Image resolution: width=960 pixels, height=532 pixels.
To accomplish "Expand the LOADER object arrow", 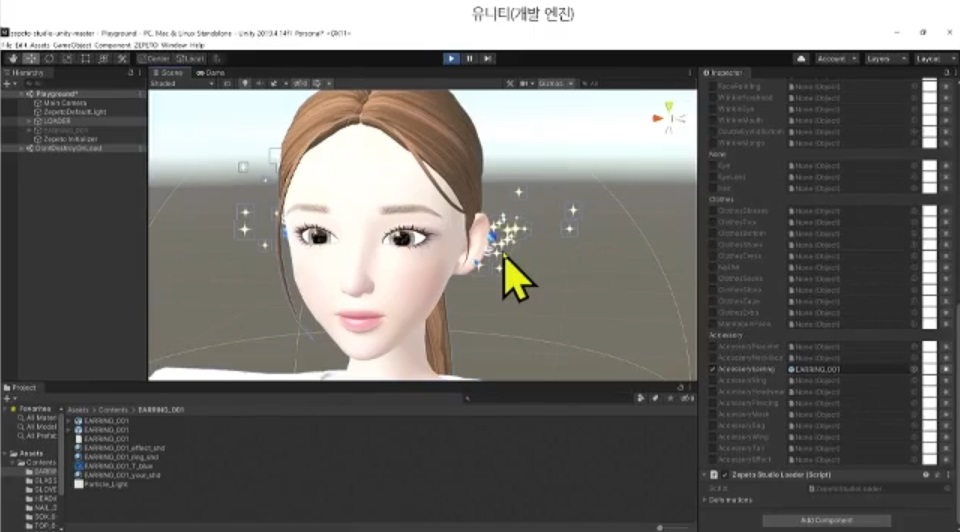I will click(29, 121).
